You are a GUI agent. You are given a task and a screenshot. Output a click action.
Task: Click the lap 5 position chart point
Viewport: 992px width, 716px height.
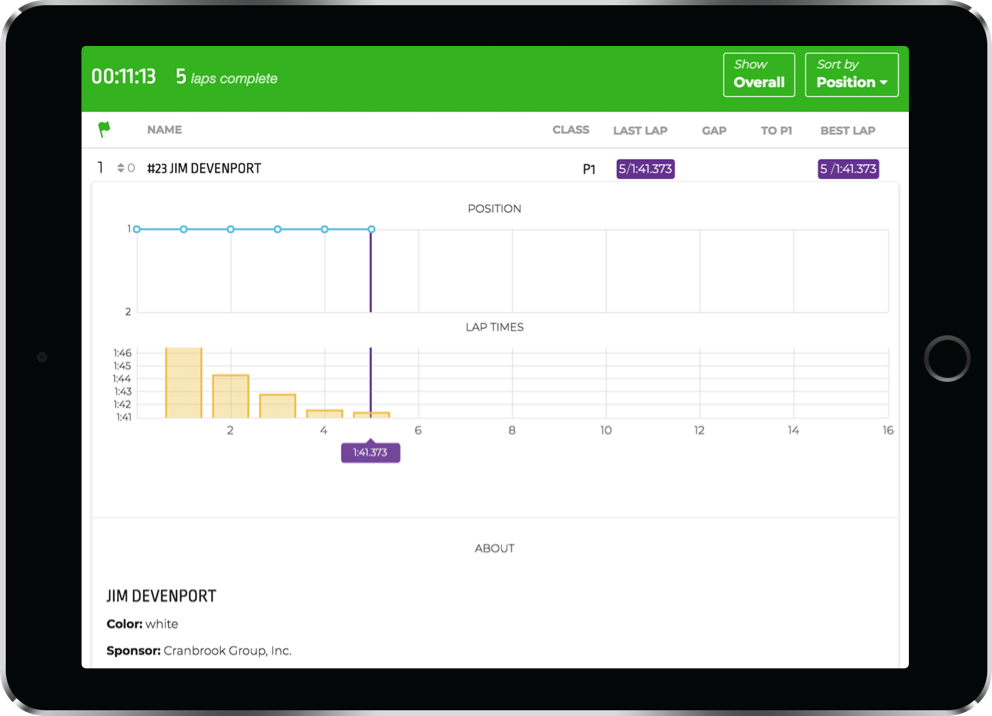(x=371, y=229)
